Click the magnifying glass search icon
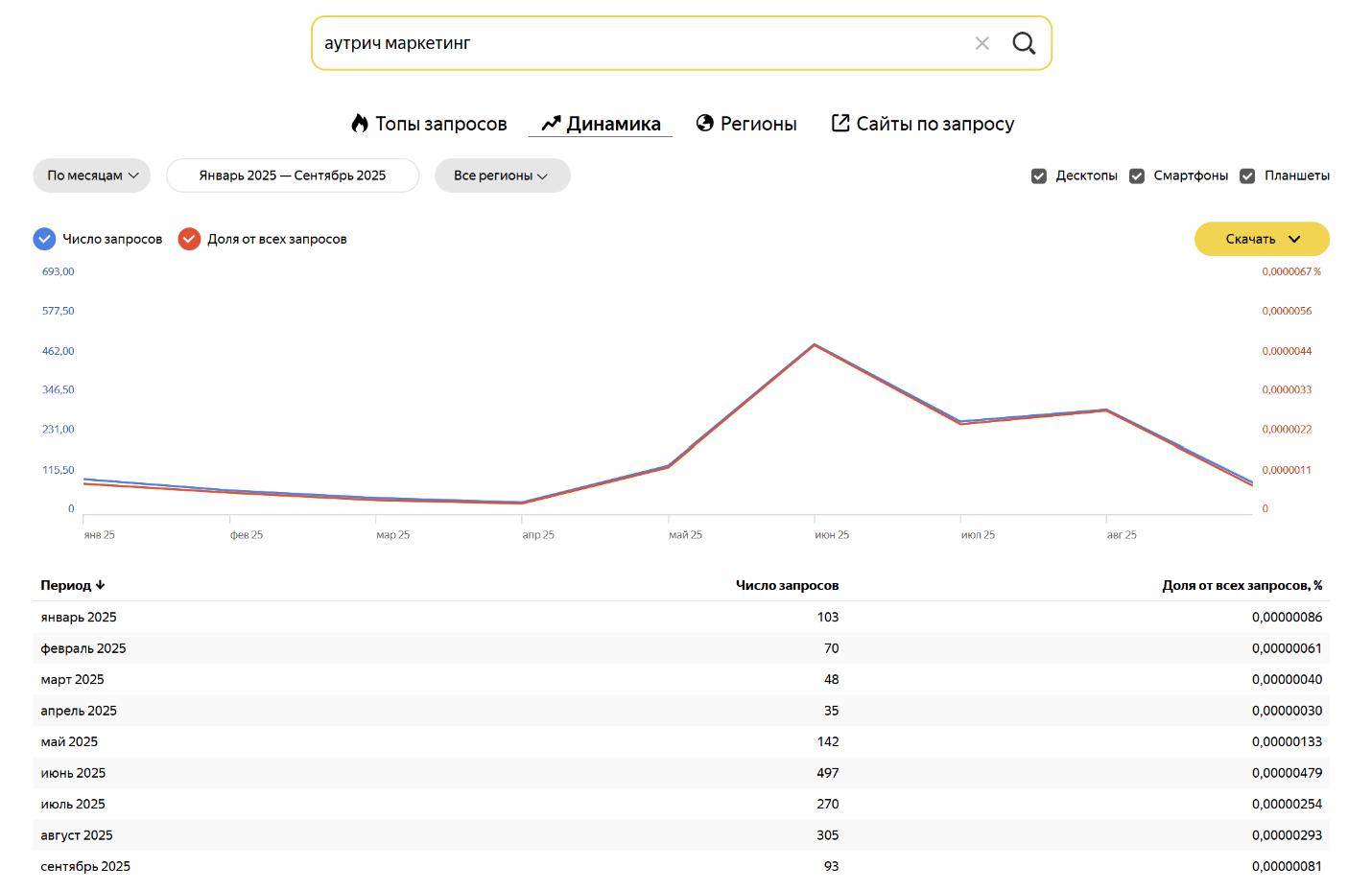Viewport: 1372px width, 890px height. [x=1024, y=43]
